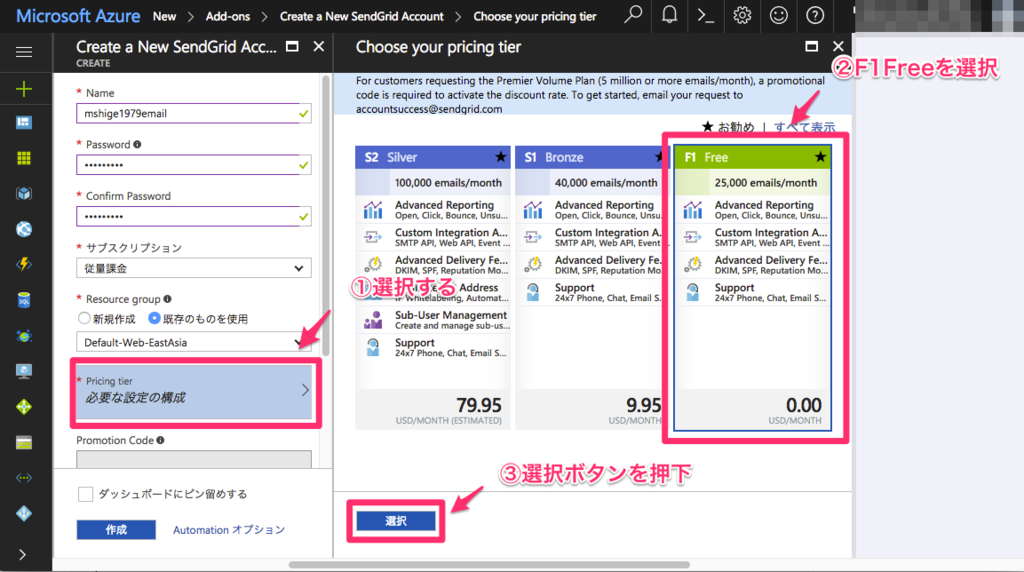Viewport: 1024px width, 572px height.
Task: Click the Password input field
Action: tap(193, 165)
